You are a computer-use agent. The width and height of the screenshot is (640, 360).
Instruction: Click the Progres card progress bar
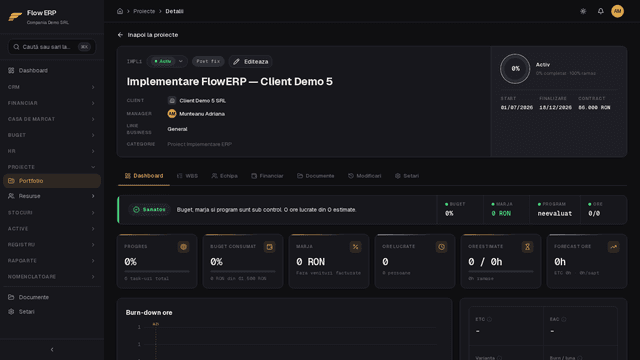pos(157,271)
